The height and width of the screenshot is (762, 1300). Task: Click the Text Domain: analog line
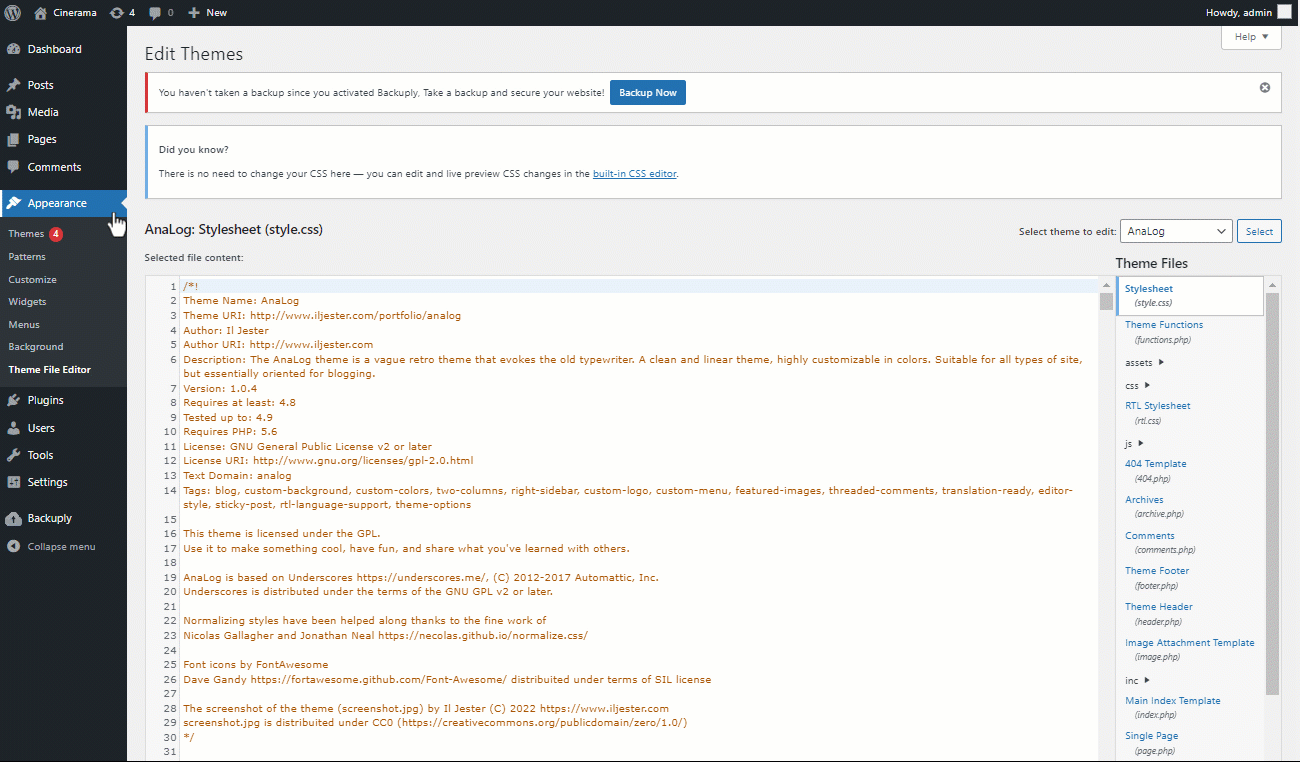click(237, 476)
